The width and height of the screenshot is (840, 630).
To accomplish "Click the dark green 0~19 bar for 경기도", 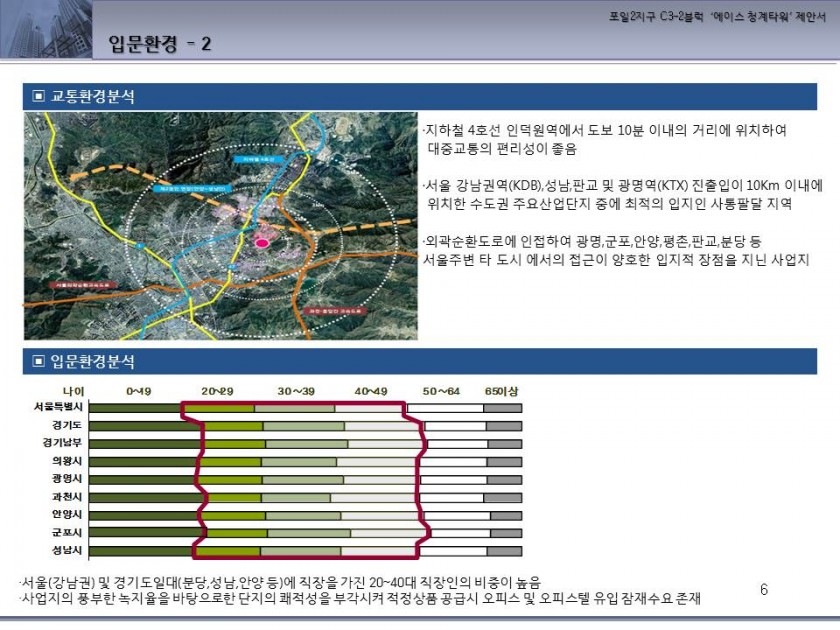I will pyautogui.click(x=146, y=426).
